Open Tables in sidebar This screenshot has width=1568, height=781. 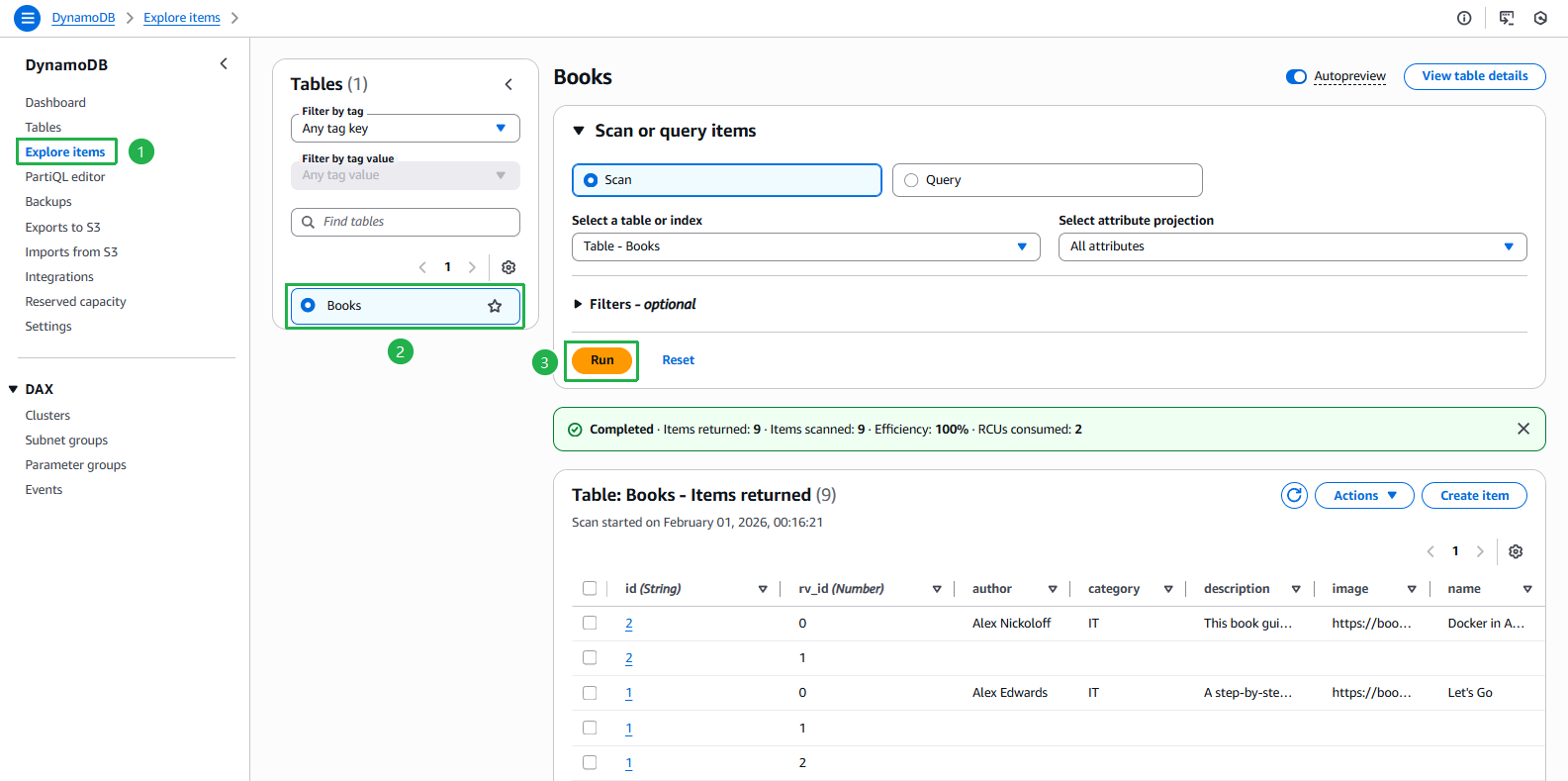point(44,127)
